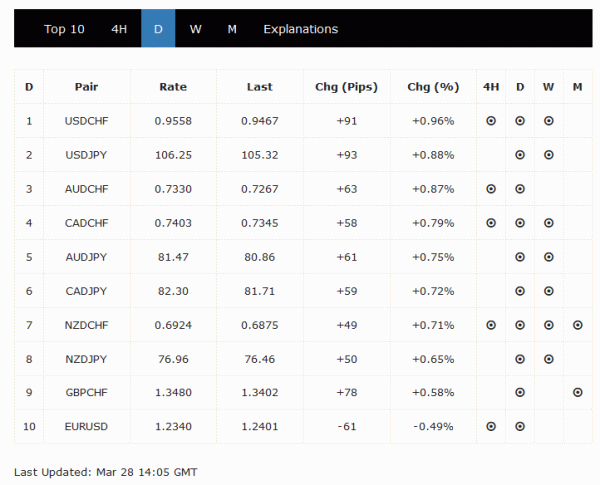This screenshot has height=485, width=600.
Task: Select the active D daily tab
Action: pos(158,29)
